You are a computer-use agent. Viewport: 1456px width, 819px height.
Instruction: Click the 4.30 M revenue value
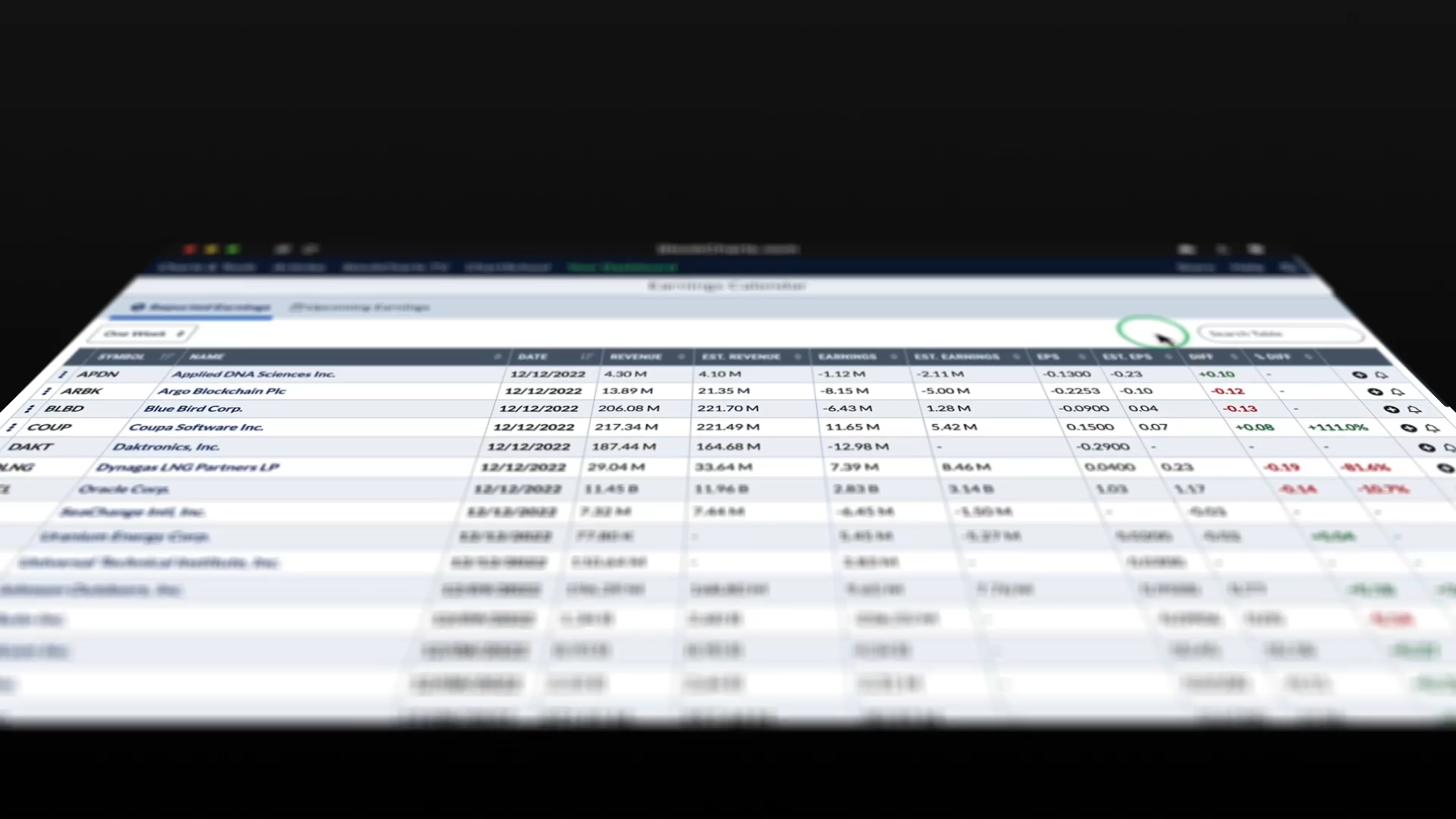(626, 374)
